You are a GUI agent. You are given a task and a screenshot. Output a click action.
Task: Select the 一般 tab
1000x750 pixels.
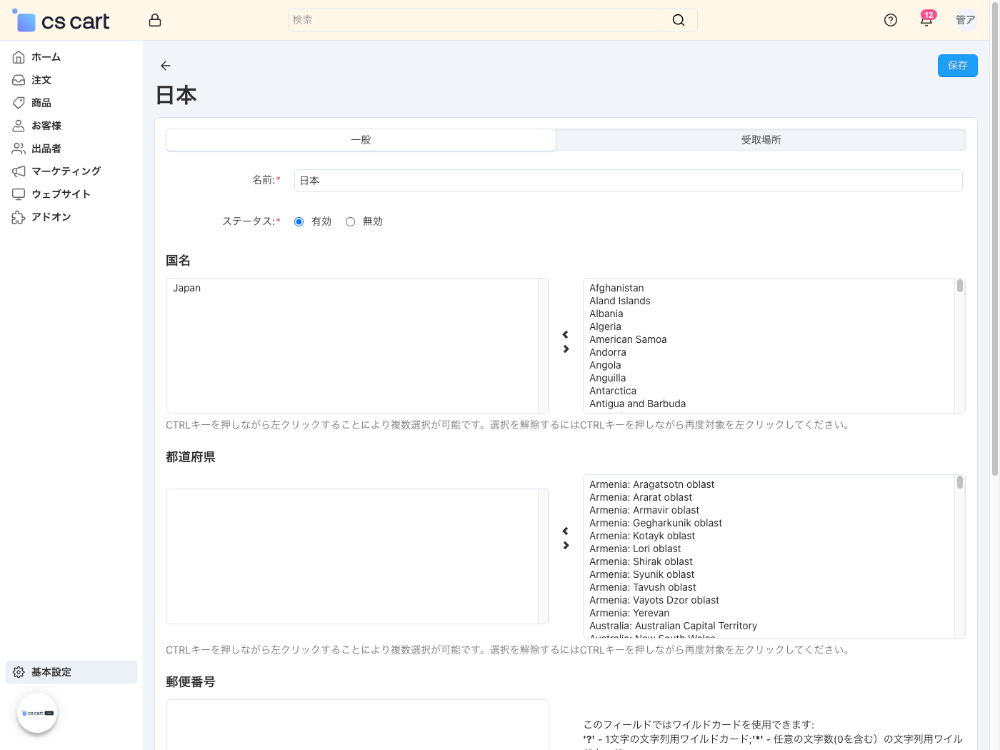[x=361, y=139]
